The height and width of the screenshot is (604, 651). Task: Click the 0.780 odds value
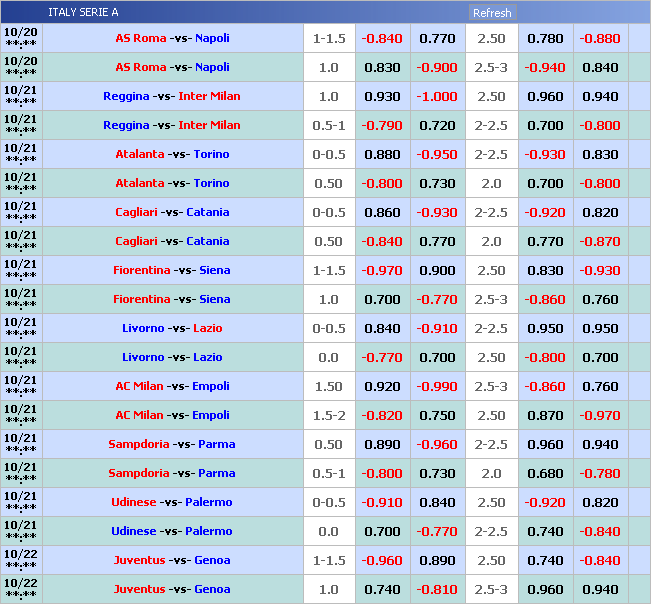click(545, 38)
